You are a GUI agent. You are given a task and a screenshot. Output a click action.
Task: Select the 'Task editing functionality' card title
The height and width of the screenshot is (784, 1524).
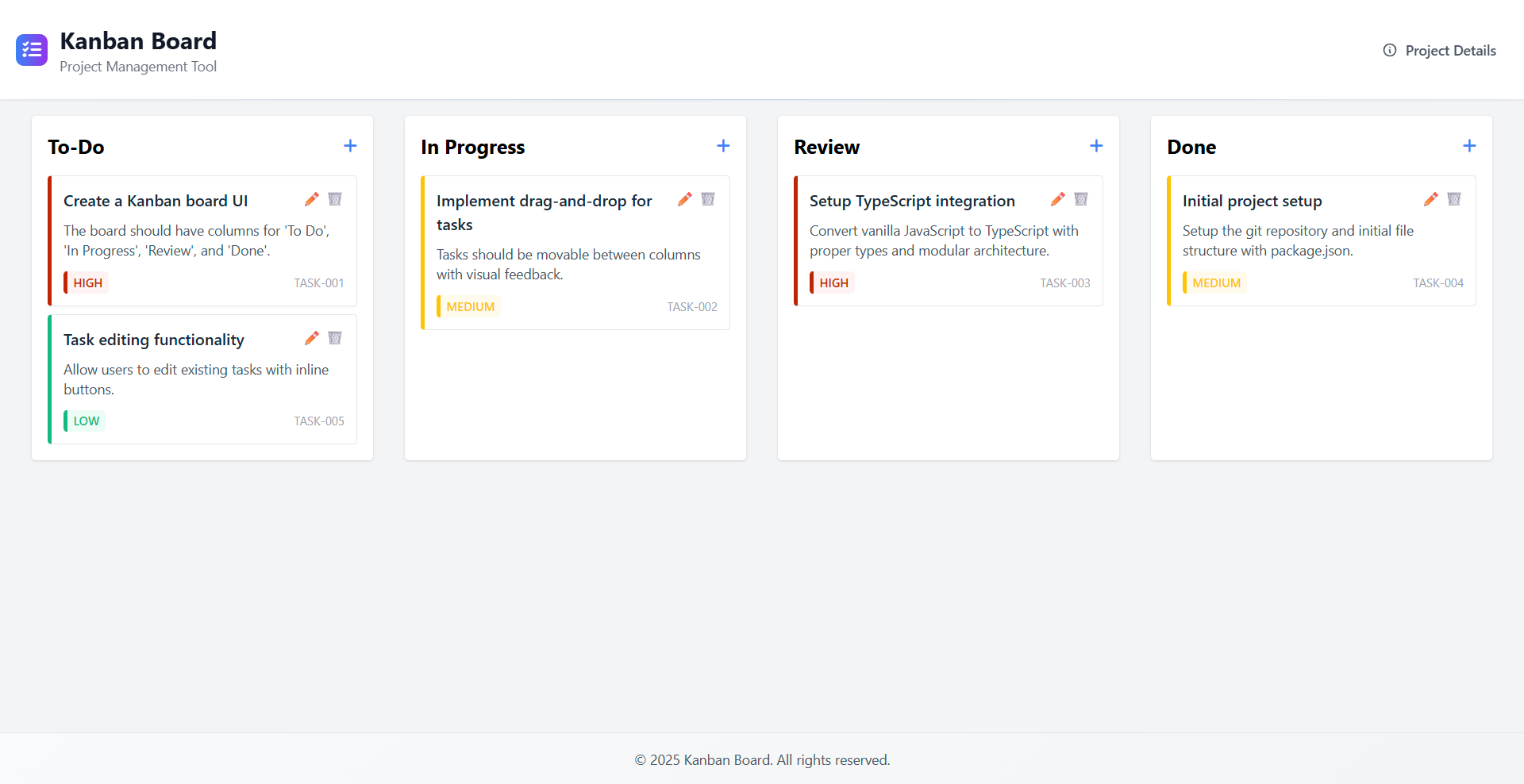click(x=154, y=340)
